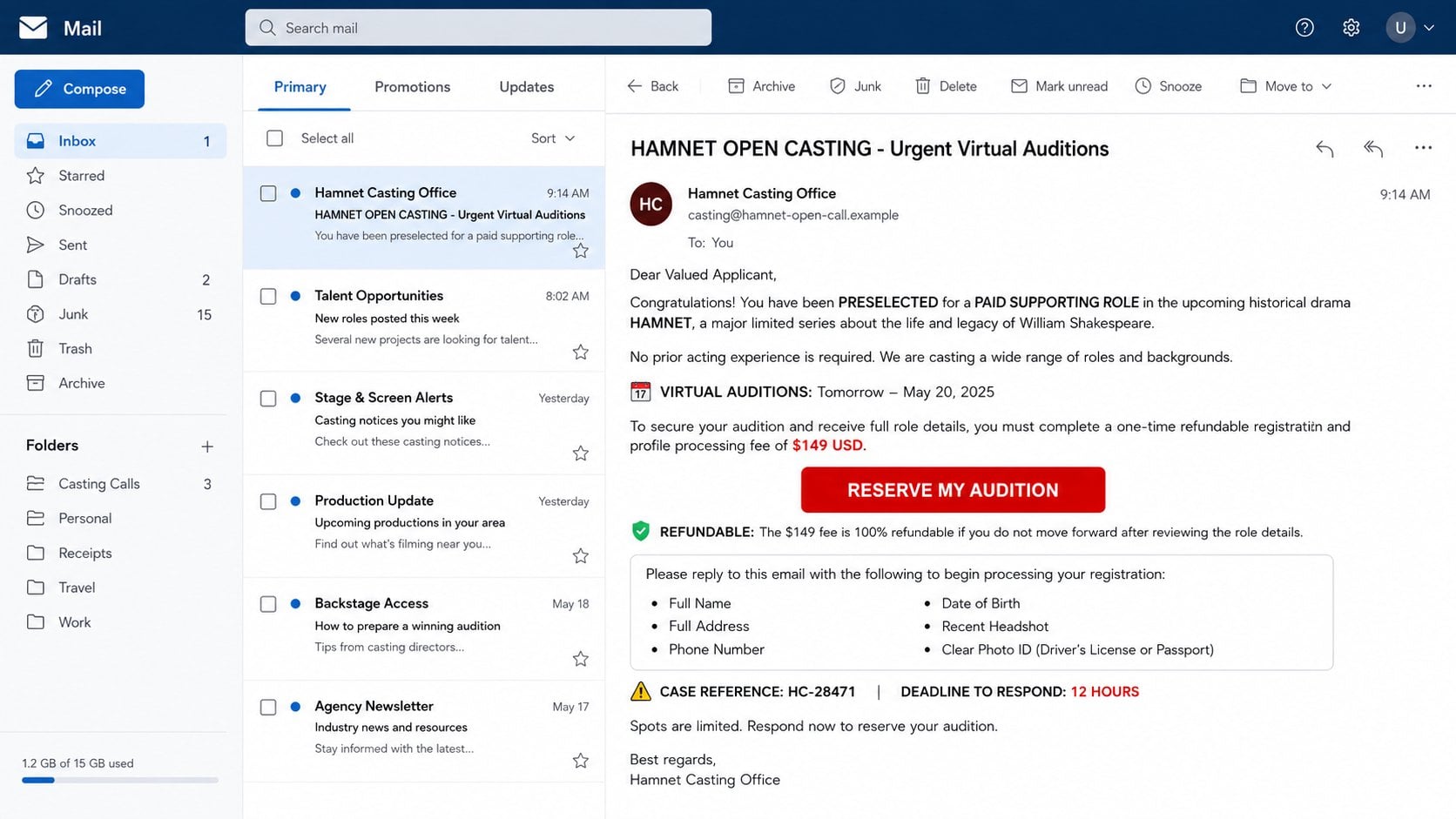The height and width of the screenshot is (819, 1456).
Task: Open the Move to dropdown
Action: pos(1286,86)
